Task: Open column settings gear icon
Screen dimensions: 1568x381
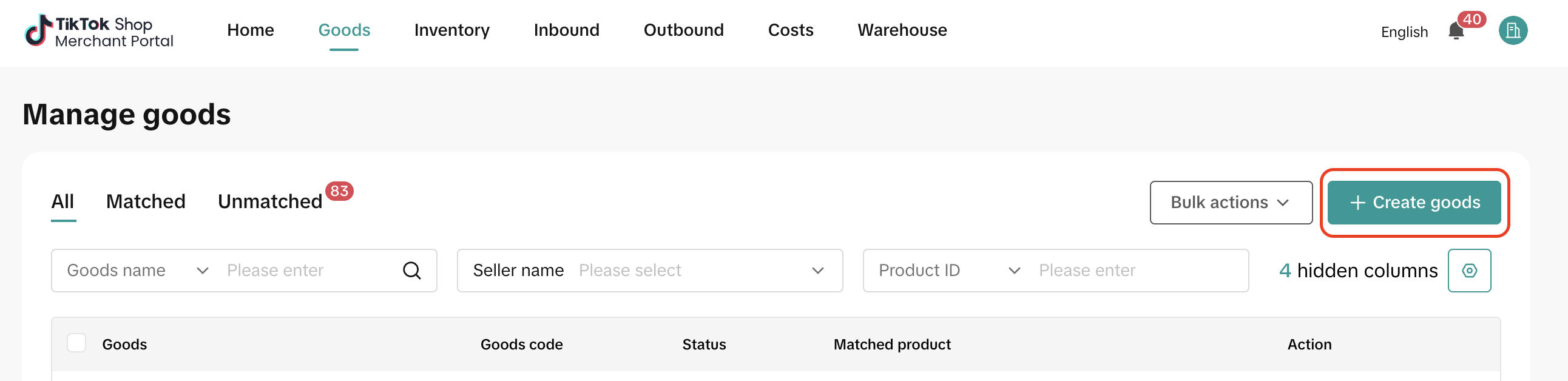Action: [x=1468, y=270]
